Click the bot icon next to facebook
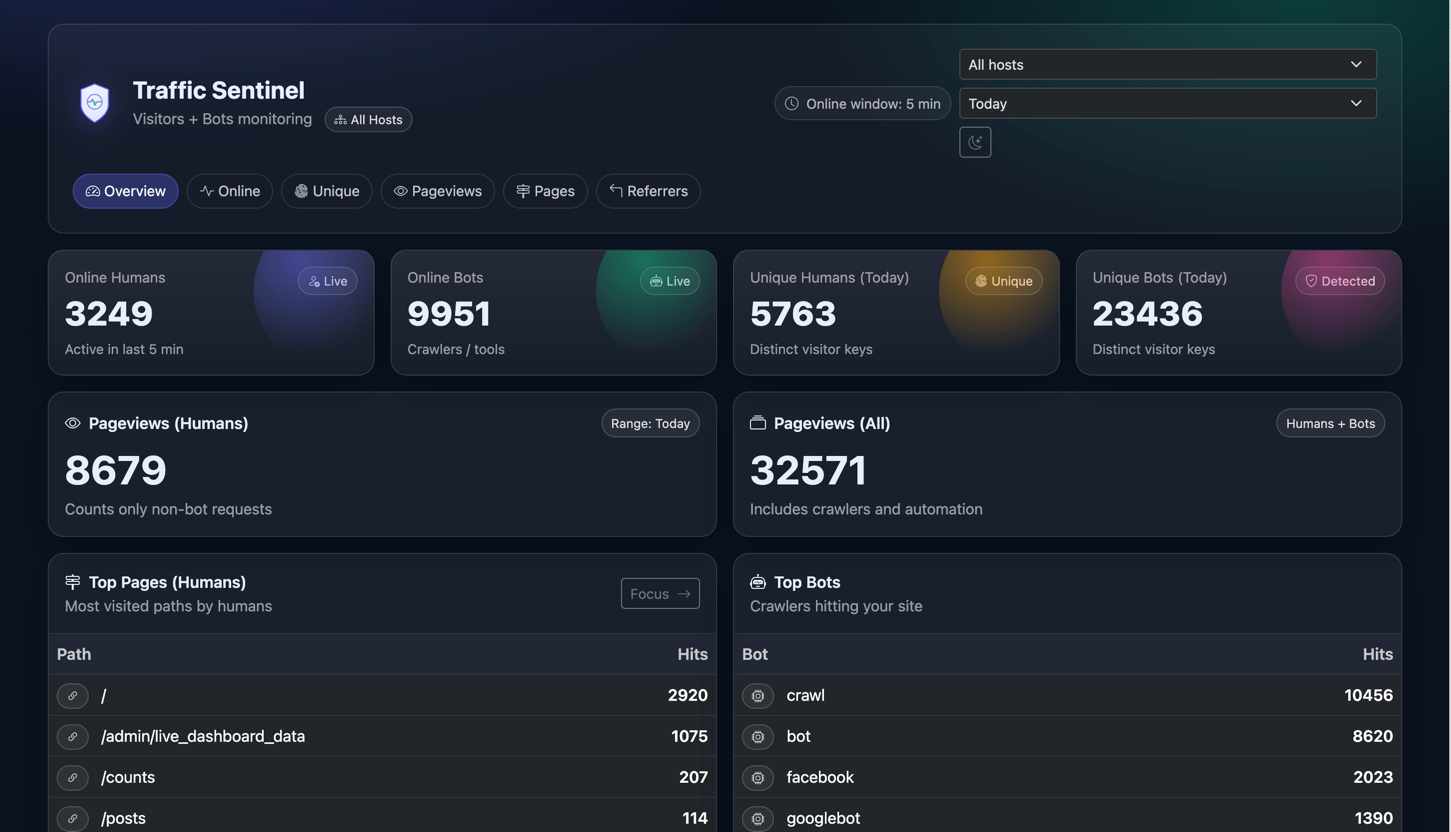 click(x=757, y=777)
